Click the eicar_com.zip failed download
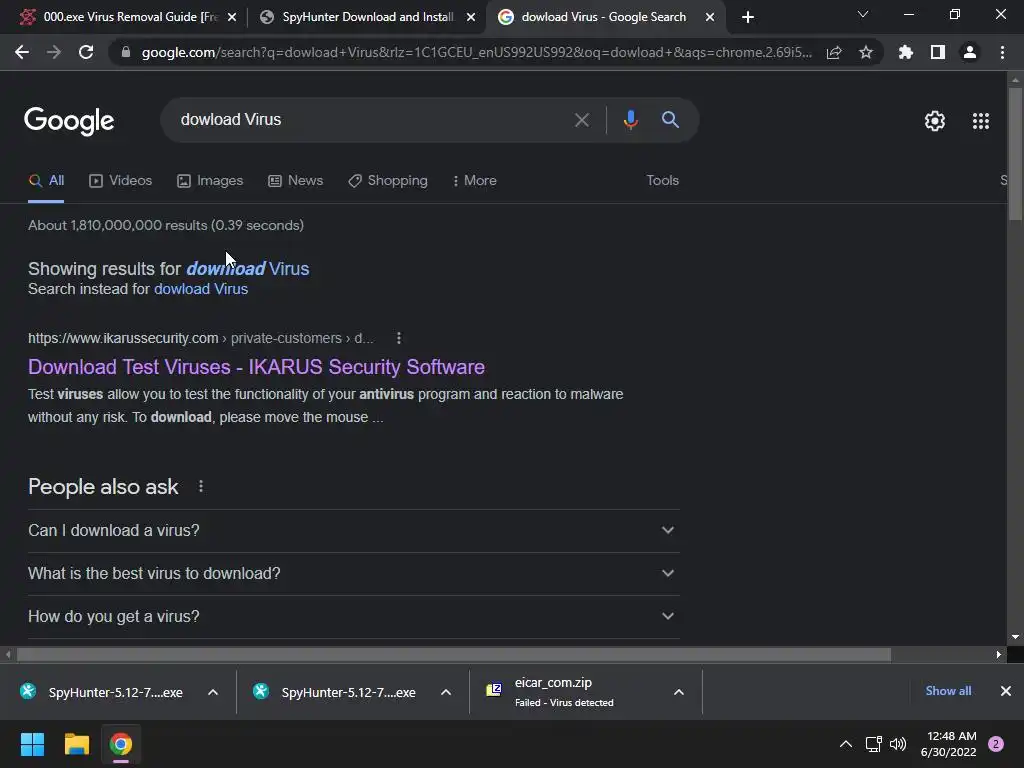This screenshot has width=1024, height=768. point(566,692)
